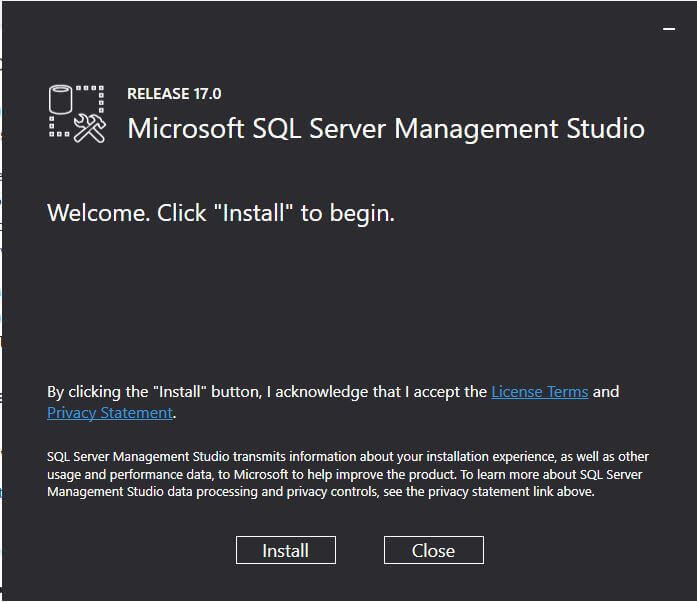The image size is (697, 602).
Task: Click the "Microsoft SQL Server Management Studio" title
Action: [x=386, y=129]
